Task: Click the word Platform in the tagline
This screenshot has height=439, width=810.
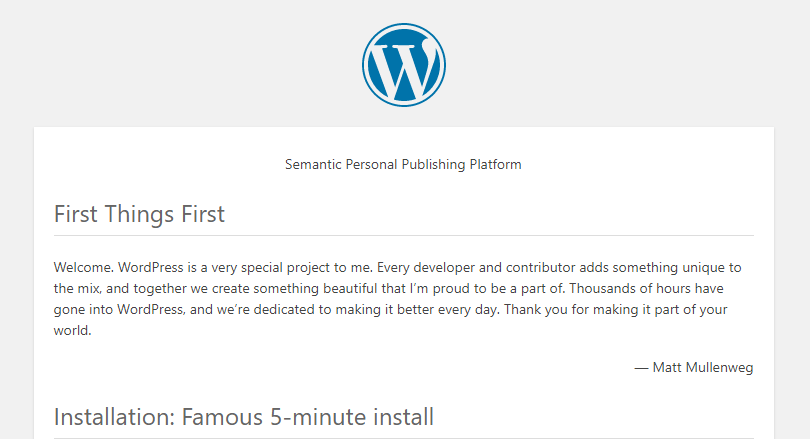Action: 495,165
